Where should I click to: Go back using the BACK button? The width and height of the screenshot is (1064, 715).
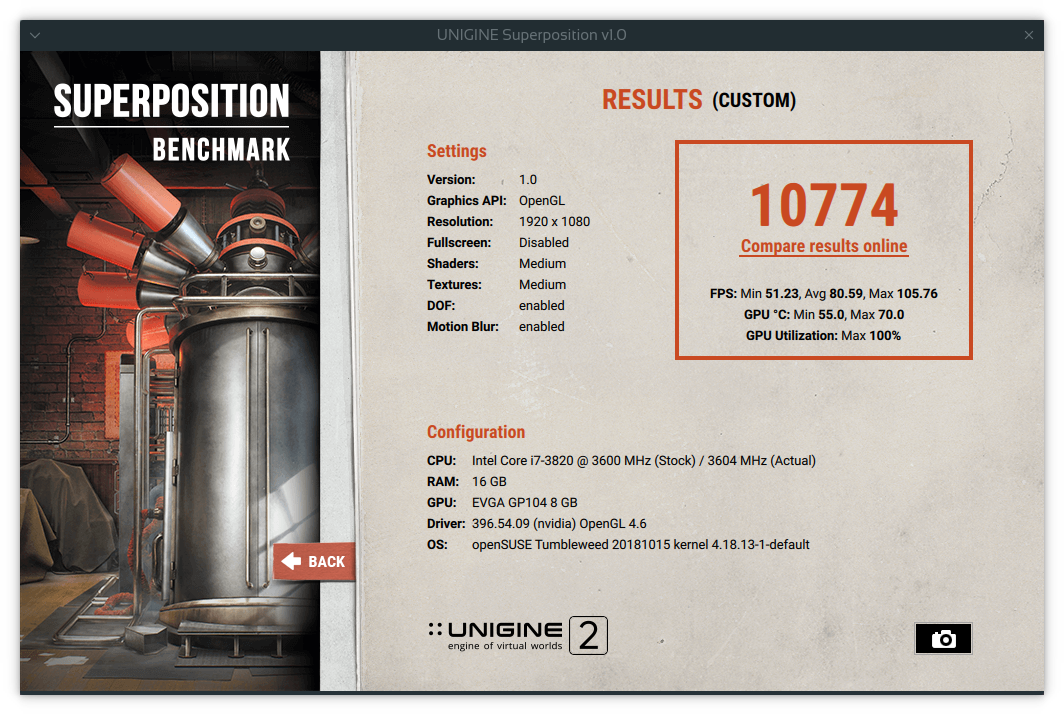click(x=314, y=561)
